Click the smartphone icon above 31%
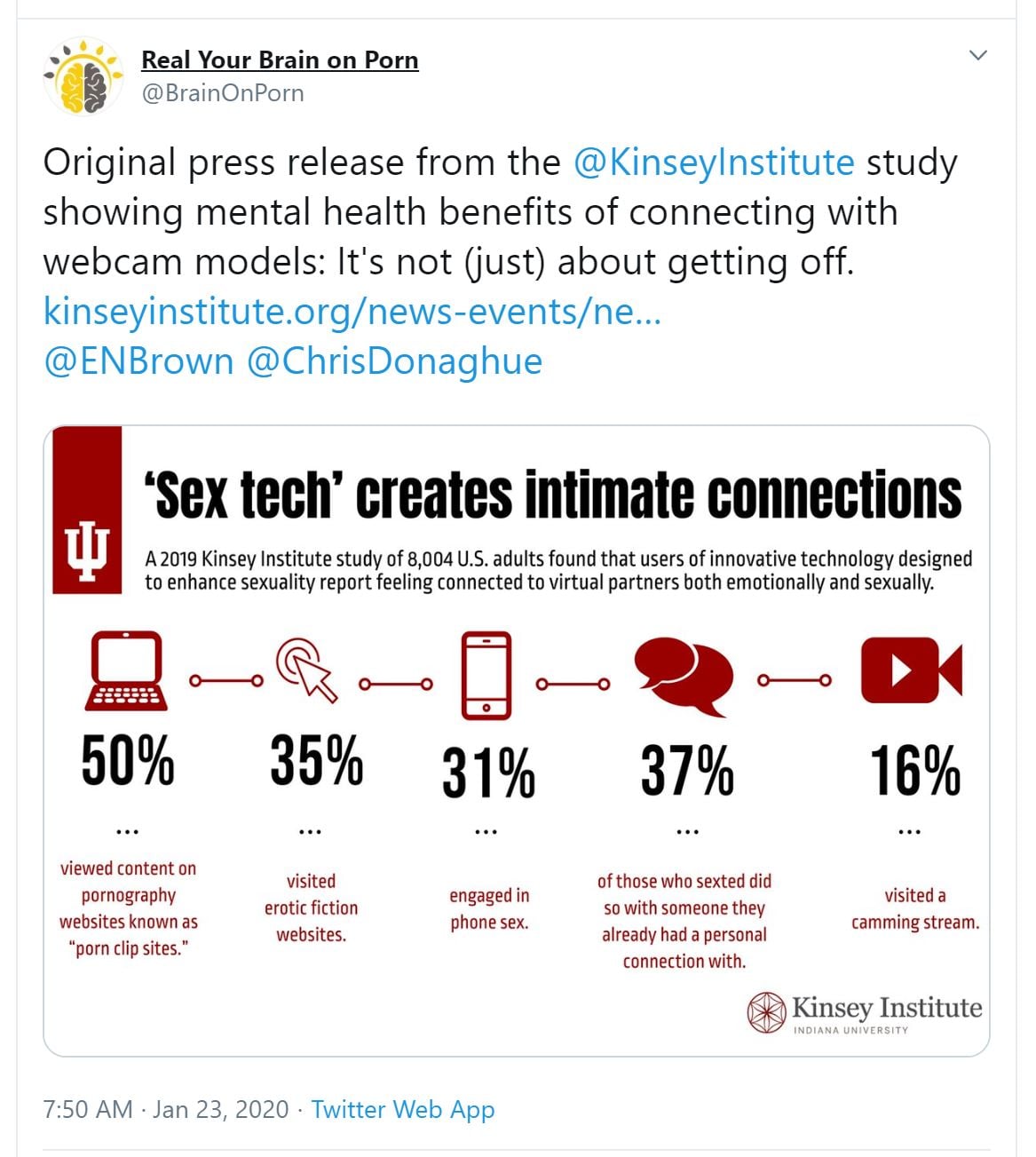Image resolution: width=1036 pixels, height=1157 pixels. pos(486,675)
